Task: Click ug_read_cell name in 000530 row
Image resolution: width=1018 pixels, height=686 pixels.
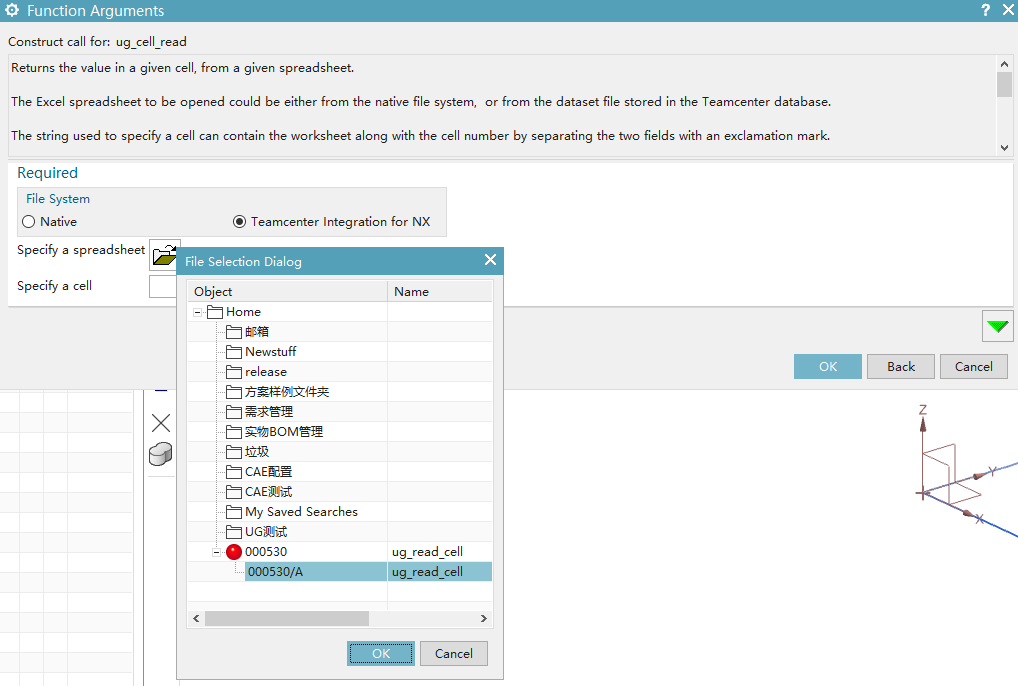Action: (427, 552)
